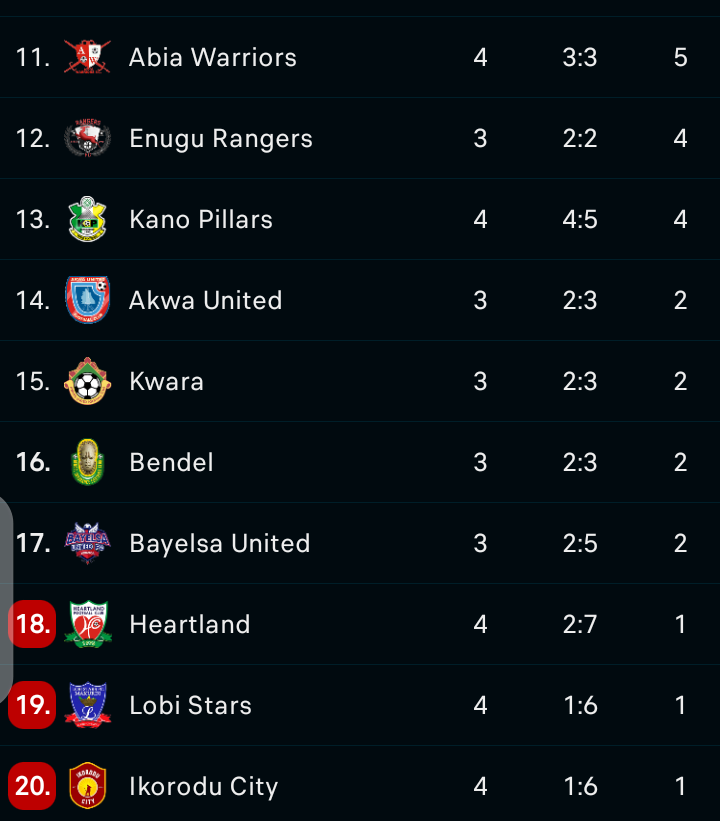This screenshot has width=720, height=821.
Task: Select the Kano Pillars badge icon
Action: (x=87, y=219)
